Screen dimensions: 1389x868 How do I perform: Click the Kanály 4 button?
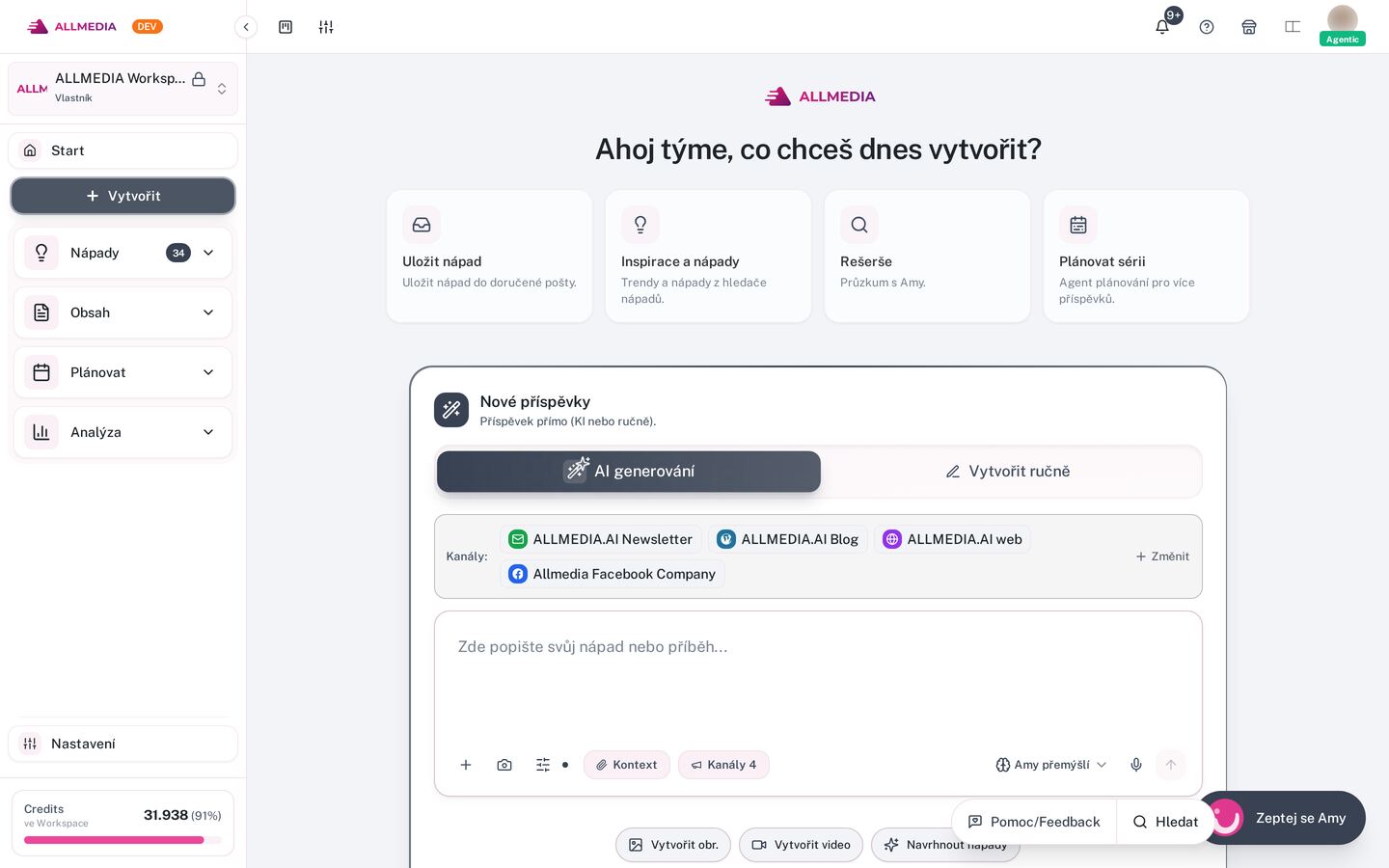723,765
